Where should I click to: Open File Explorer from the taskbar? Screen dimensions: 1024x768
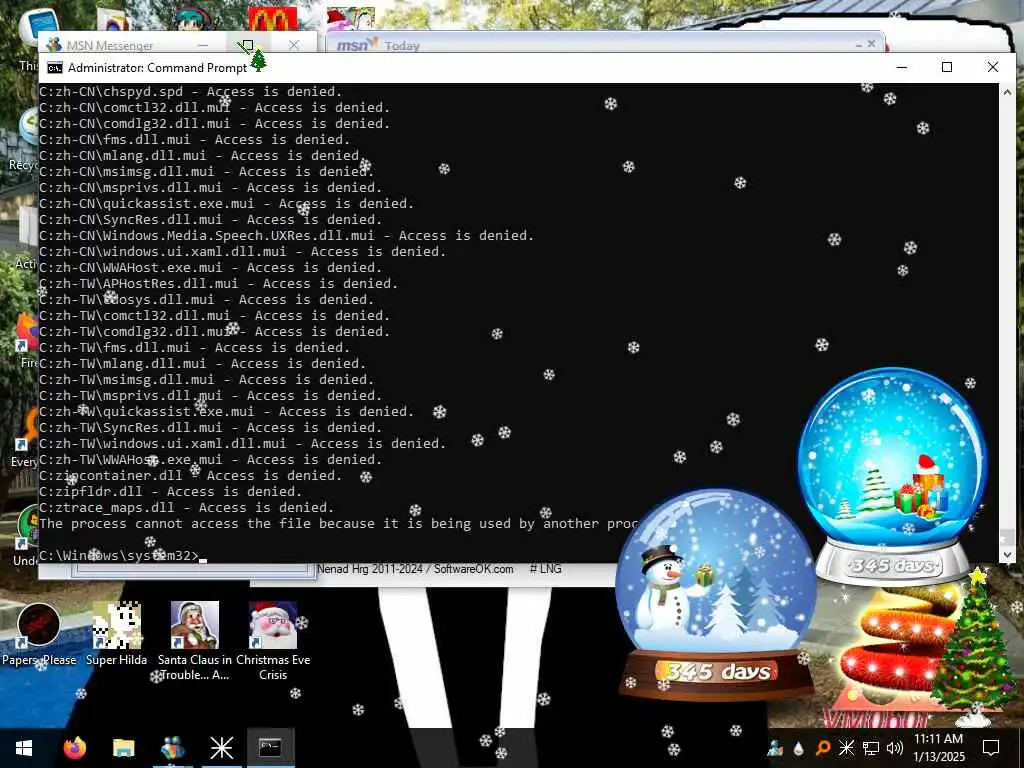click(x=123, y=748)
